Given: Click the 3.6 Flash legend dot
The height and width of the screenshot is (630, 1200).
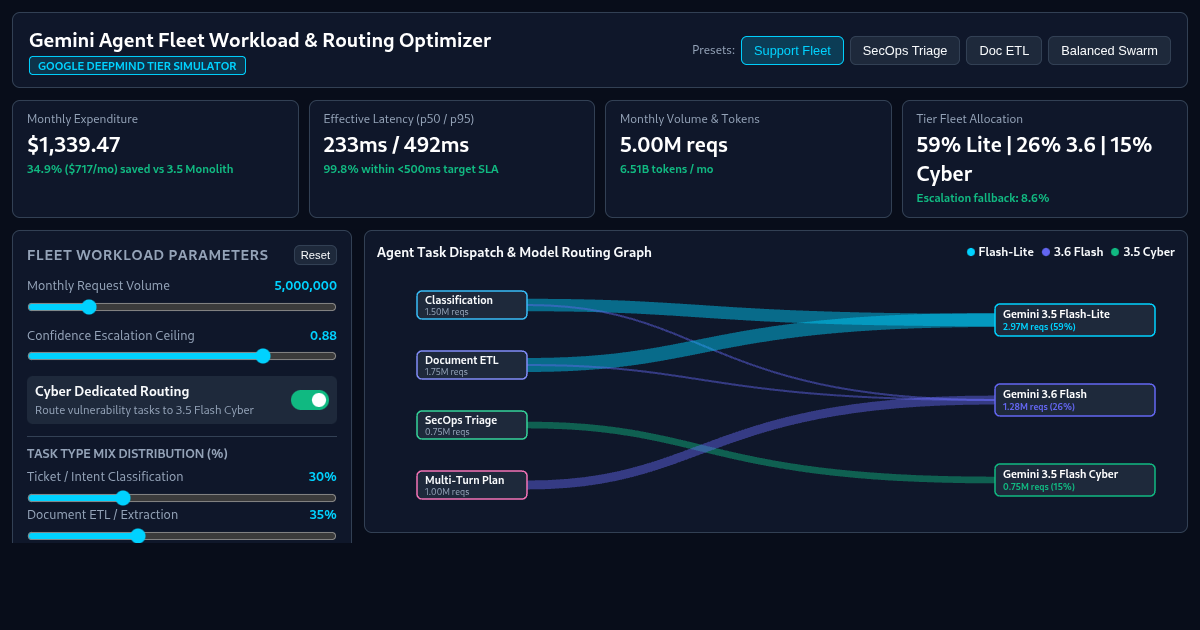Looking at the screenshot, I should click(1046, 252).
